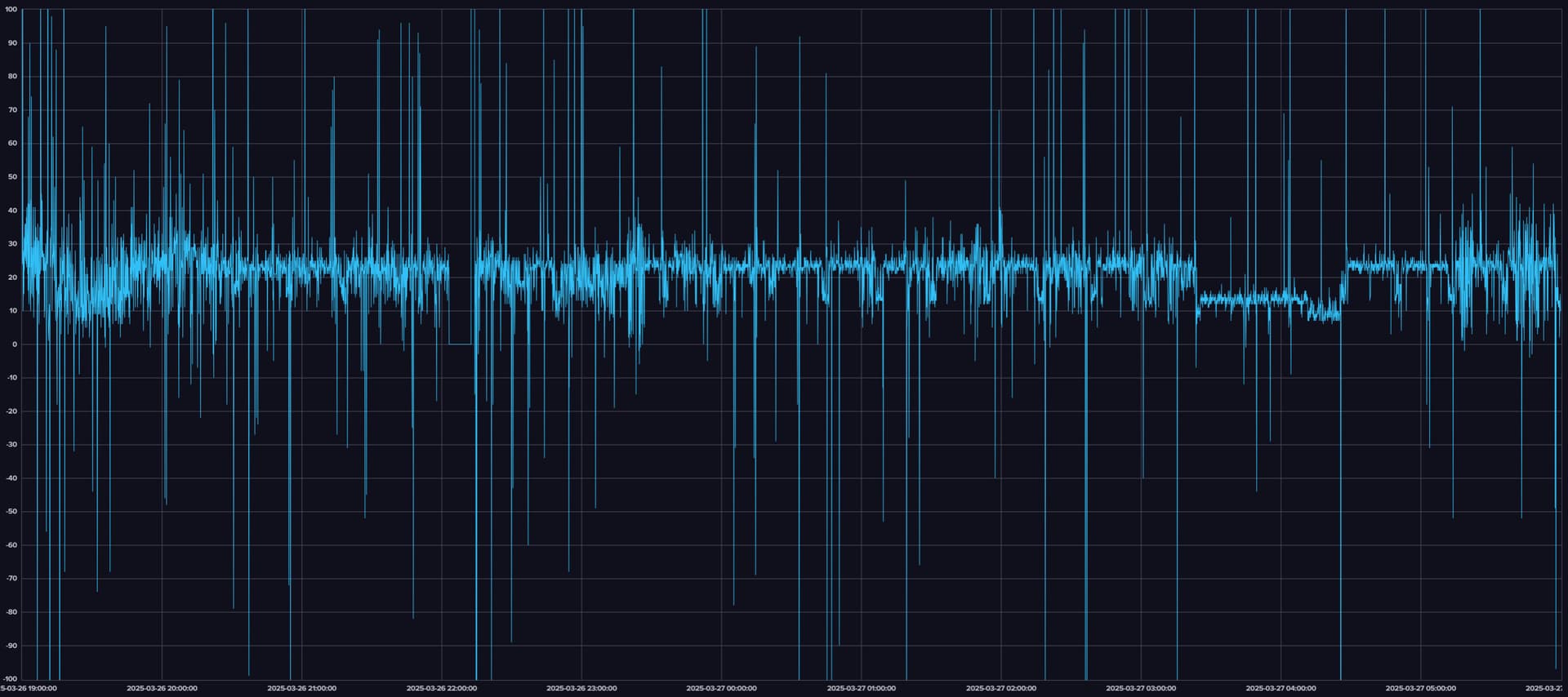Select the 2025-03-26 22:00:00 x-axis tick label
Screen dimensions: 1568x697
click(x=441, y=689)
